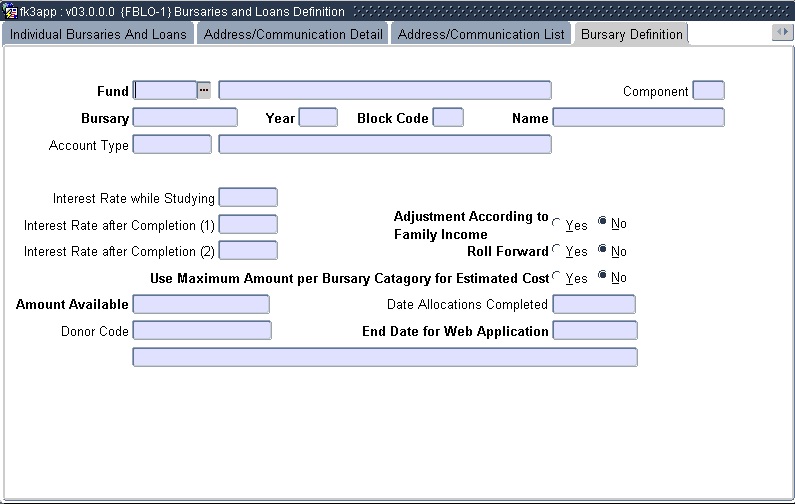Viewport: 795px width, 504px height.
Task: Select Yes for Adjustment According to Family Income
Action: point(557,224)
